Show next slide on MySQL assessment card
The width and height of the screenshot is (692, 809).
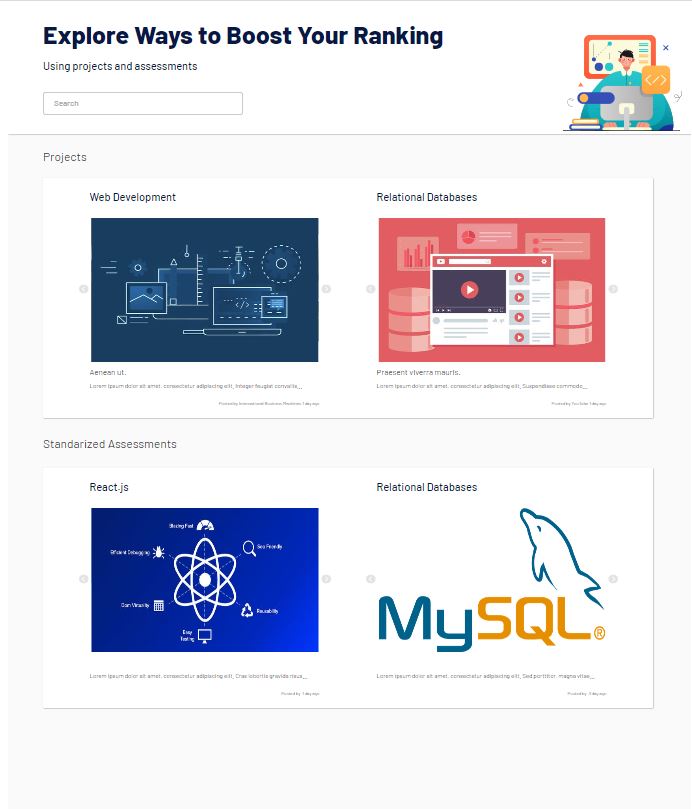[x=613, y=579]
